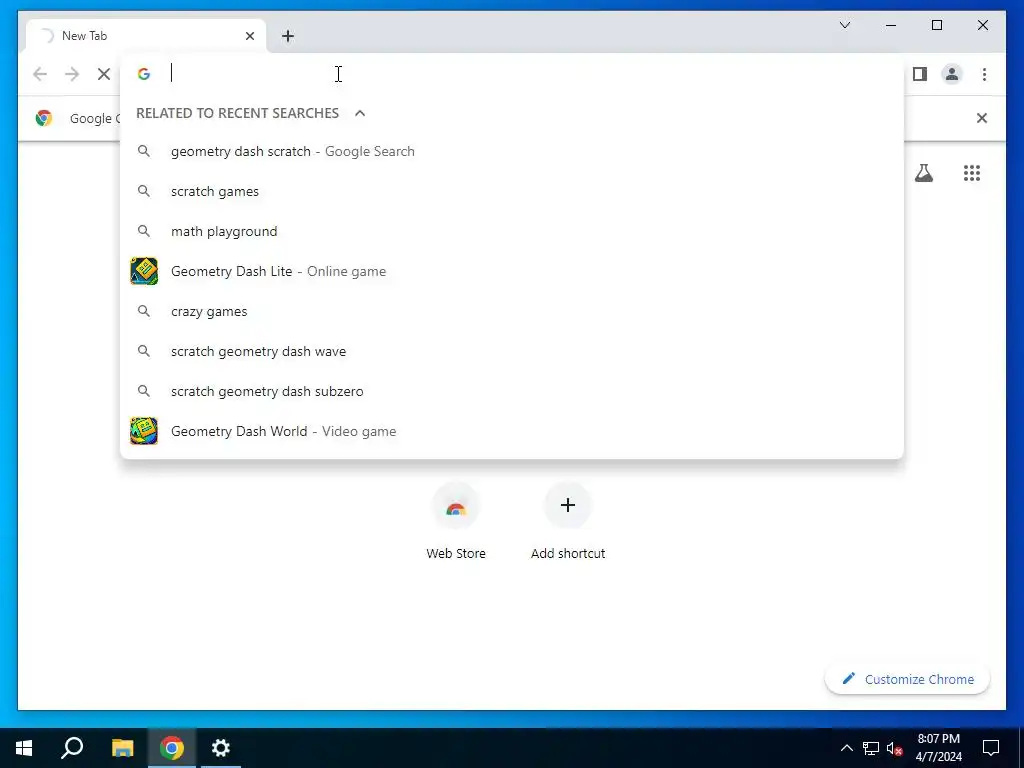Image resolution: width=1024 pixels, height=768 pixels.
Task: Choose suggestion scratch geometry dash wave
Action: click(512, 351)
